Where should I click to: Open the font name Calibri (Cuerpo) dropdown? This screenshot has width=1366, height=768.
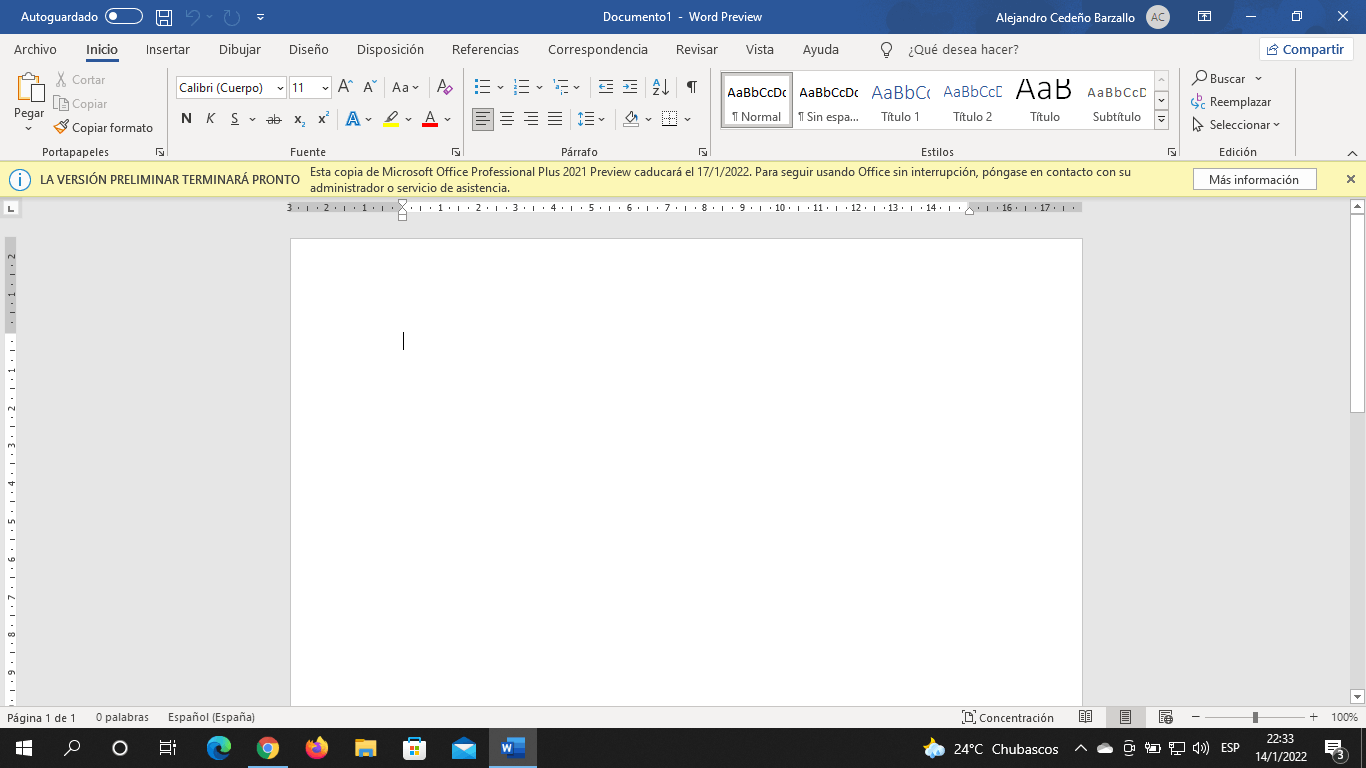[x=280, y=88]
